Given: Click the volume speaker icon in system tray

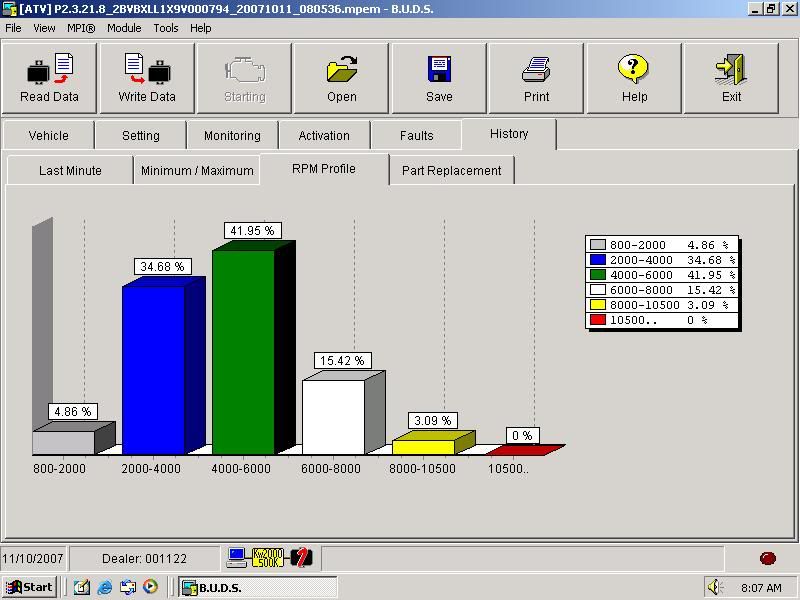Looking at the screenshot, I should tap(714, 587).
